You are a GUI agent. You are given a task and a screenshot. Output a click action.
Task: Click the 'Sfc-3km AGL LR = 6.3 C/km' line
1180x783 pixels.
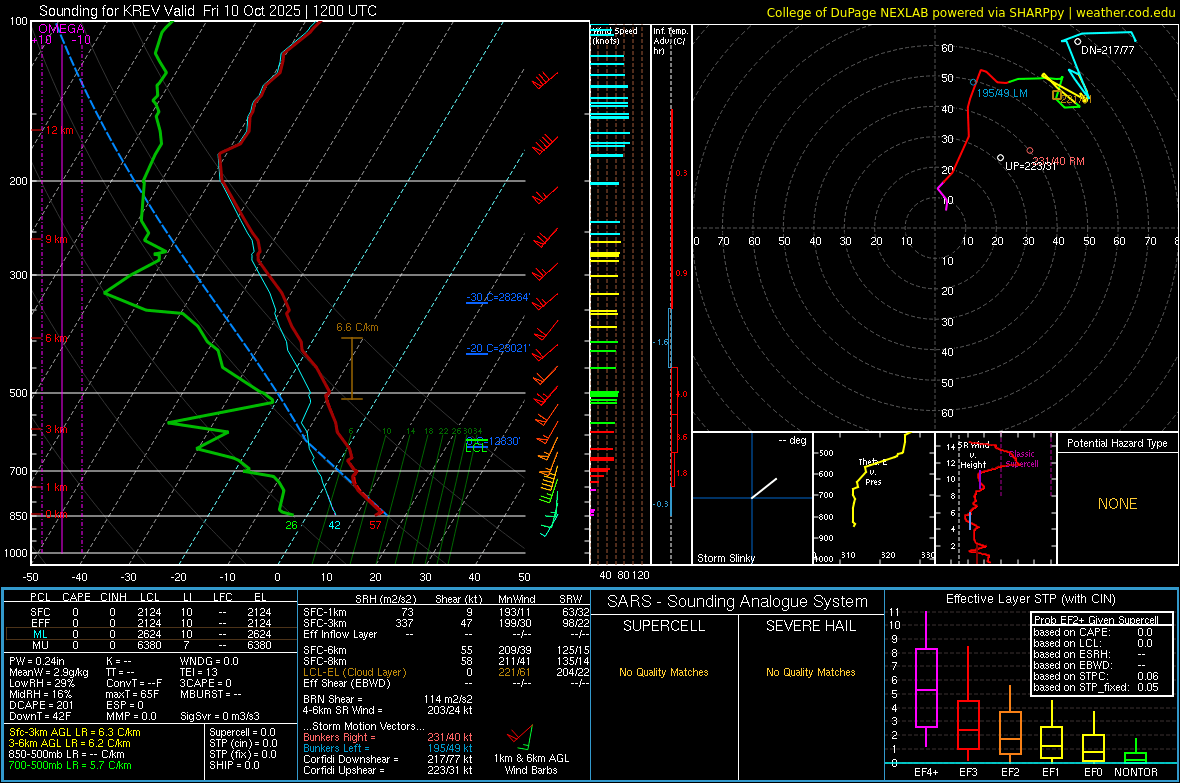pos(75,732)
